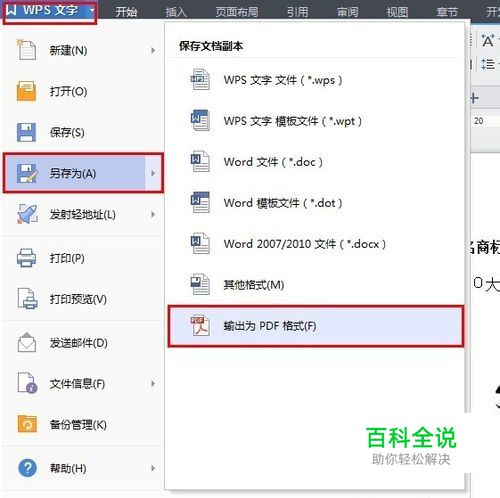Switch to the 页面布局 tab
The width and height of the screenshot is (500, 498).
point(237,12)
